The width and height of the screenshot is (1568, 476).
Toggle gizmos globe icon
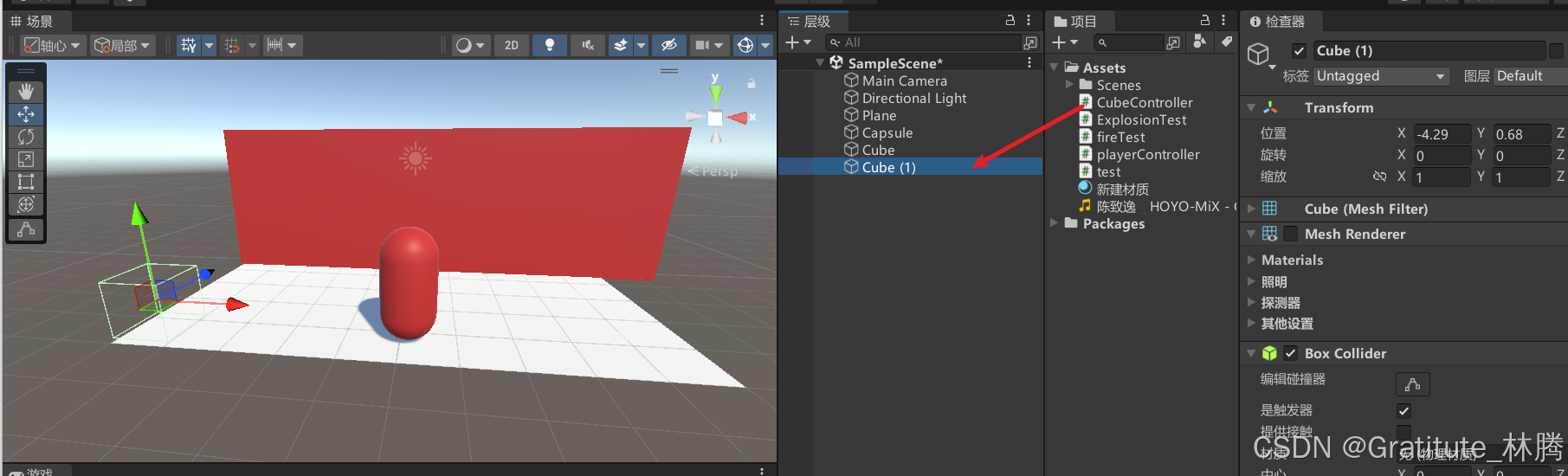(745, 45)
